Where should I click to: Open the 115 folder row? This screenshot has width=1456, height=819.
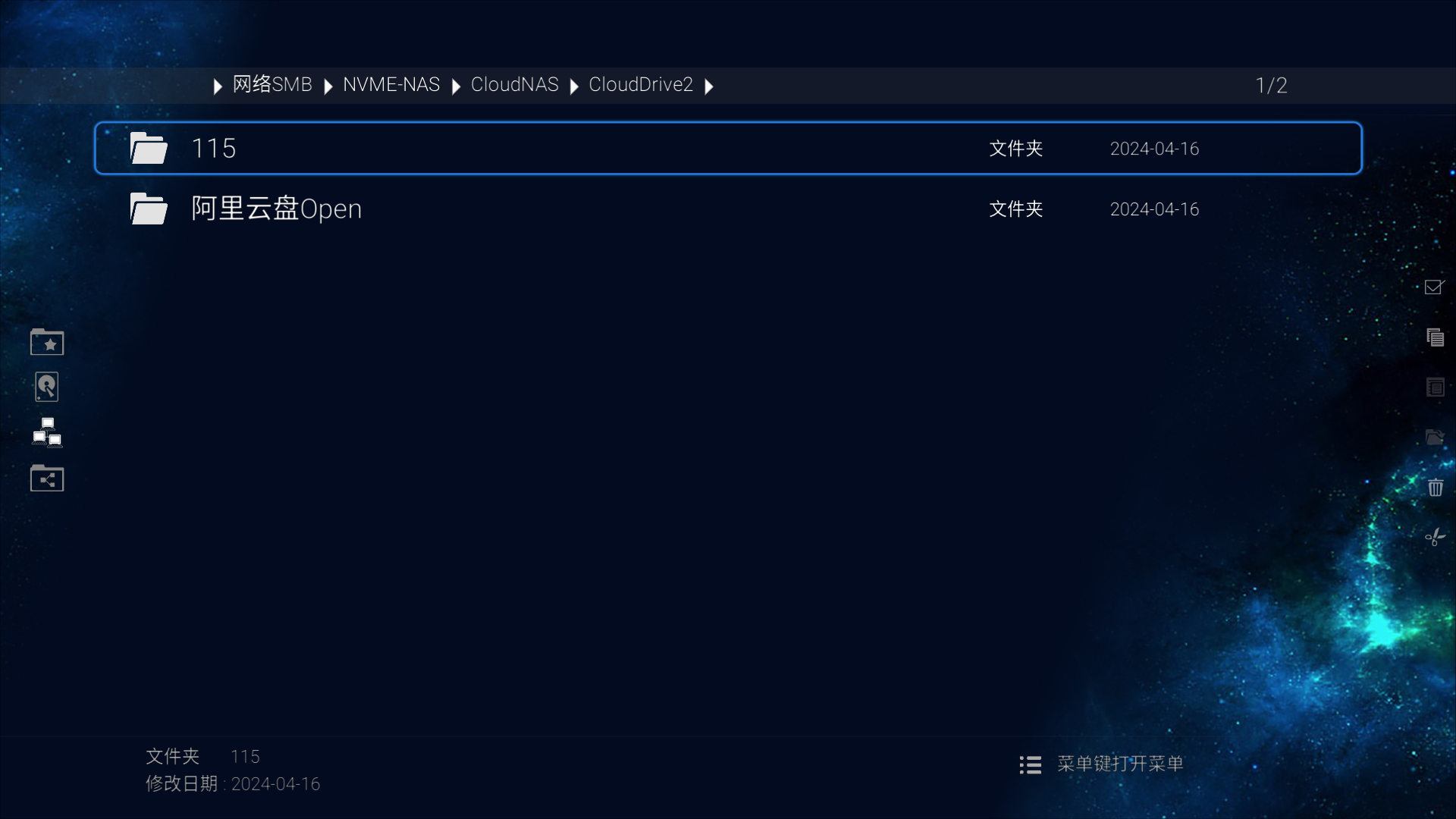[x=728, y=148]
